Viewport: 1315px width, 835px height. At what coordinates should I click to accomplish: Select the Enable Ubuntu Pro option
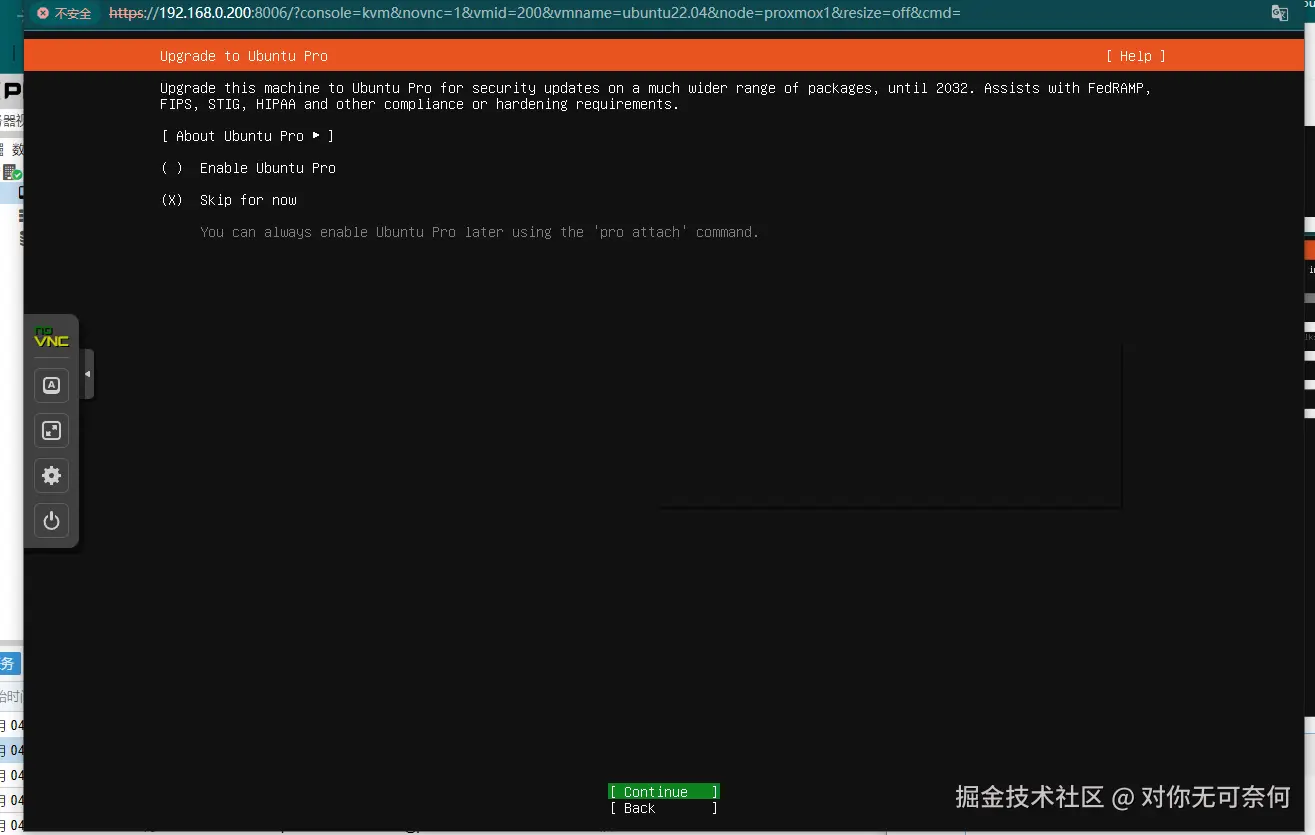248,168
